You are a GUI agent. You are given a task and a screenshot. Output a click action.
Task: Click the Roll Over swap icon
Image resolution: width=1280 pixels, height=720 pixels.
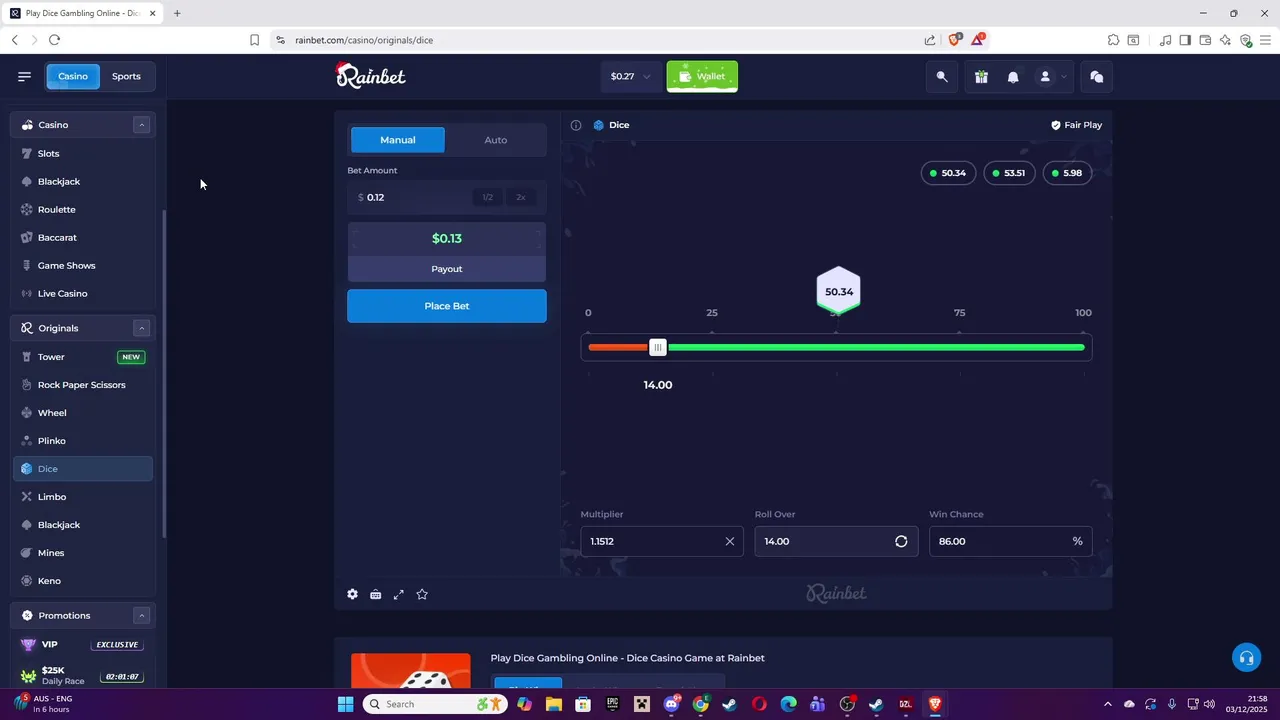click(901, 541)
